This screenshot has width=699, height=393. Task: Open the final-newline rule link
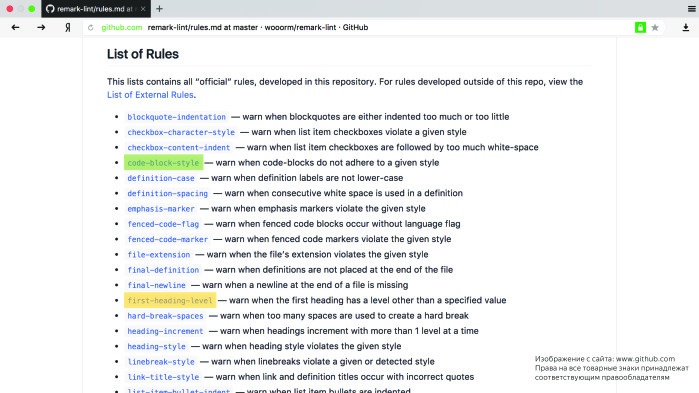tap(156, 285)
